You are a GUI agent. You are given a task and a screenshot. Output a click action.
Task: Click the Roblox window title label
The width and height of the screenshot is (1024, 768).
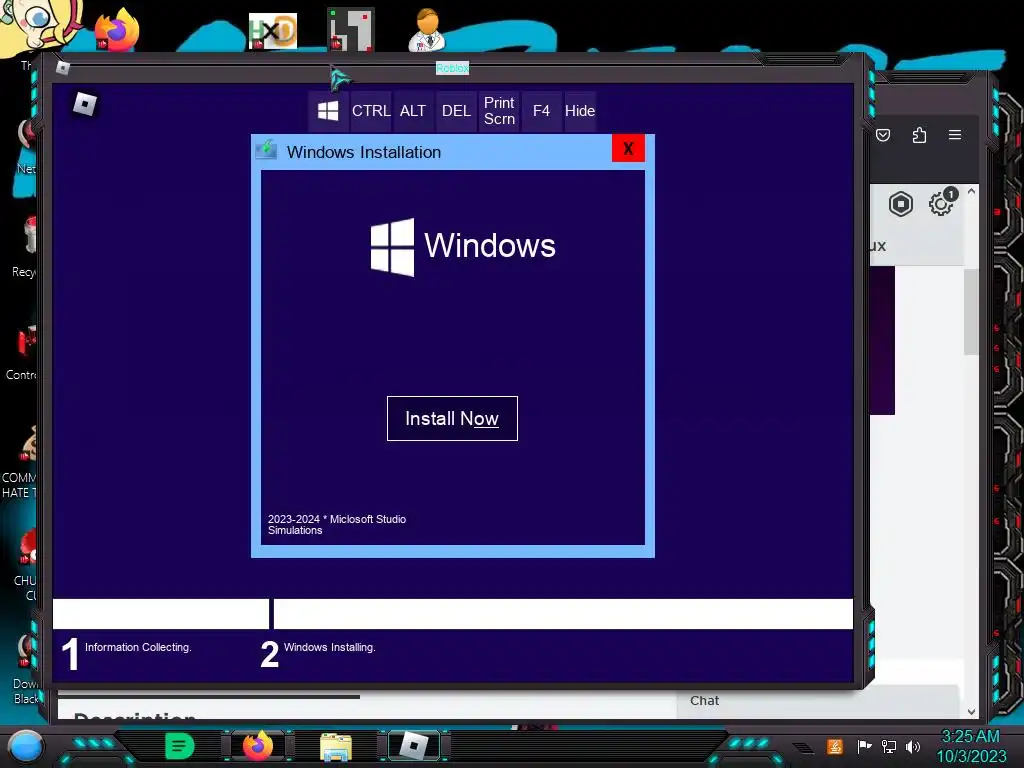pos(452,68)
